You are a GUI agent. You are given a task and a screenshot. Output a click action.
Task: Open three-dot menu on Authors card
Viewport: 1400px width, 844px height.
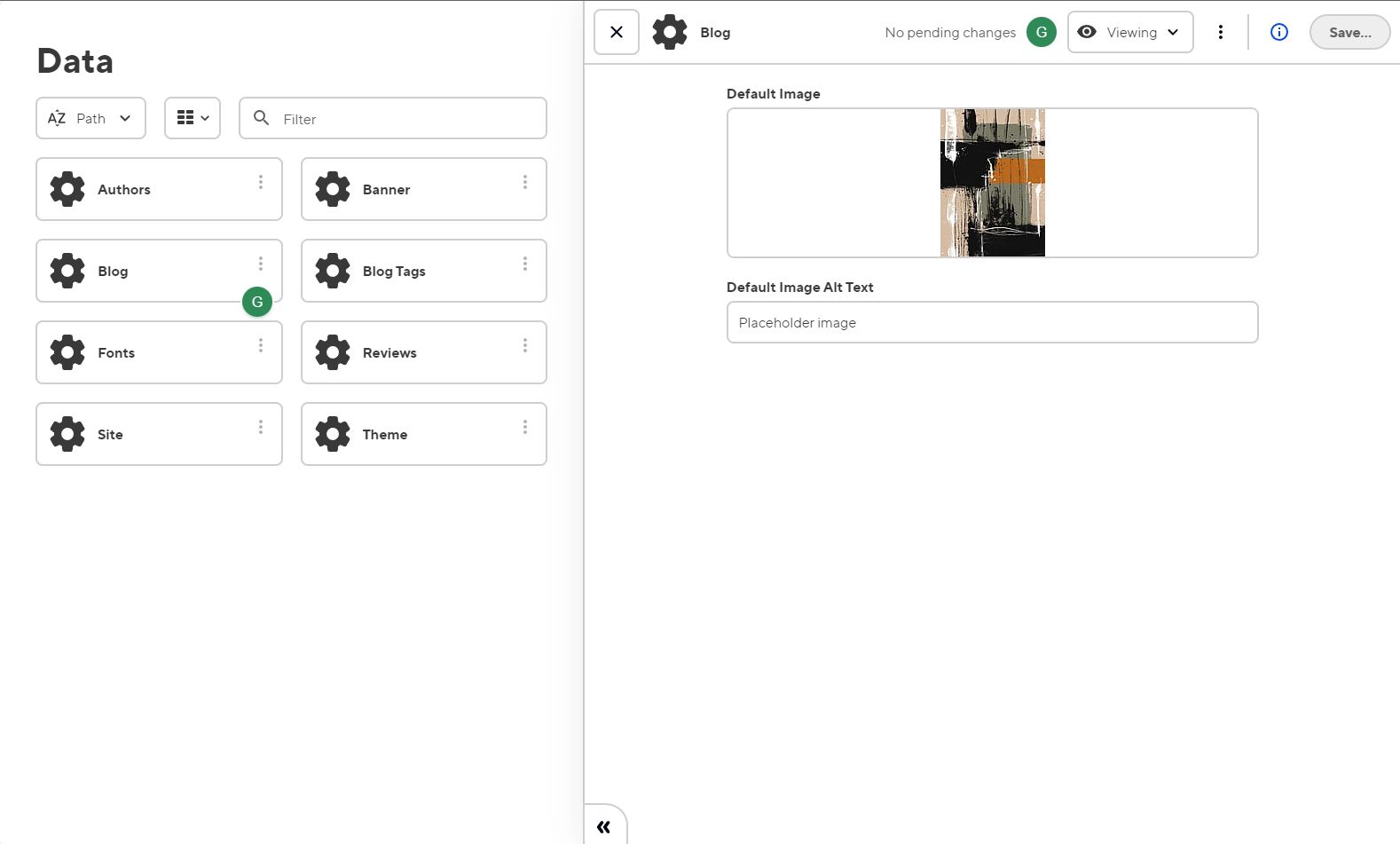tap(260, 182)
